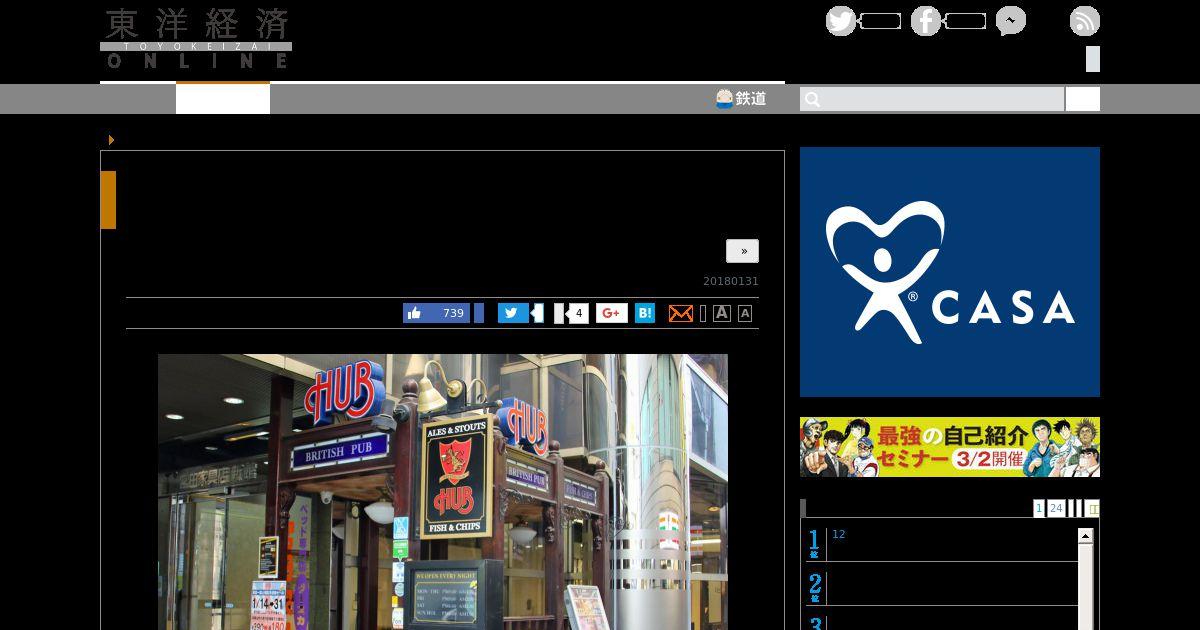Open the 最強の自己紹介 seminar banner
This screenshot has width=1200, height=630.
click(950, 447)
